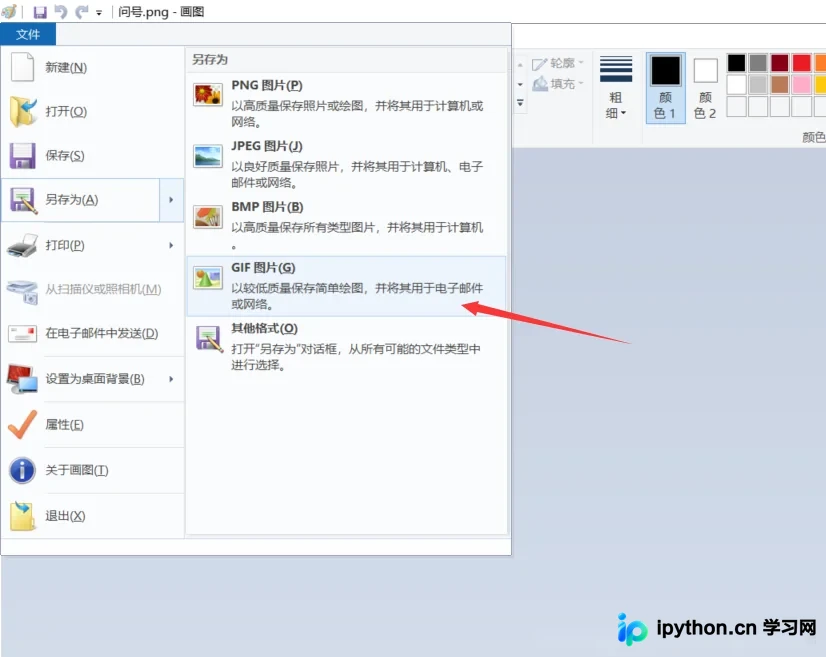Expand the Print submenu arrow
The image size is (826, 657).
click(171, 246)
